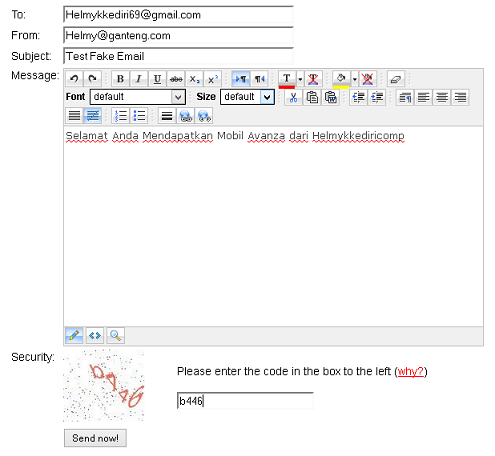
Task: Click the Subject field
Action: pos(178,56)
